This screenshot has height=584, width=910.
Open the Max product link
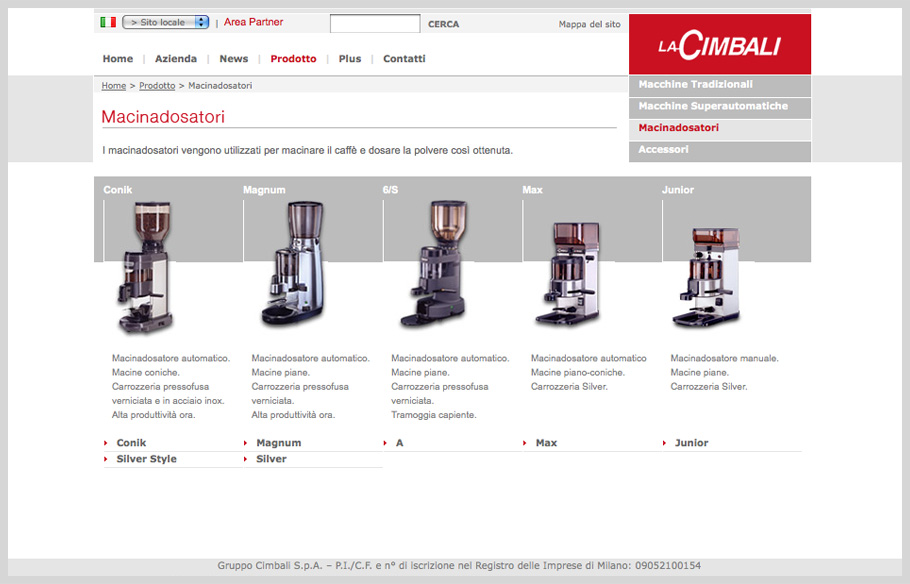(x=546, y=443)
